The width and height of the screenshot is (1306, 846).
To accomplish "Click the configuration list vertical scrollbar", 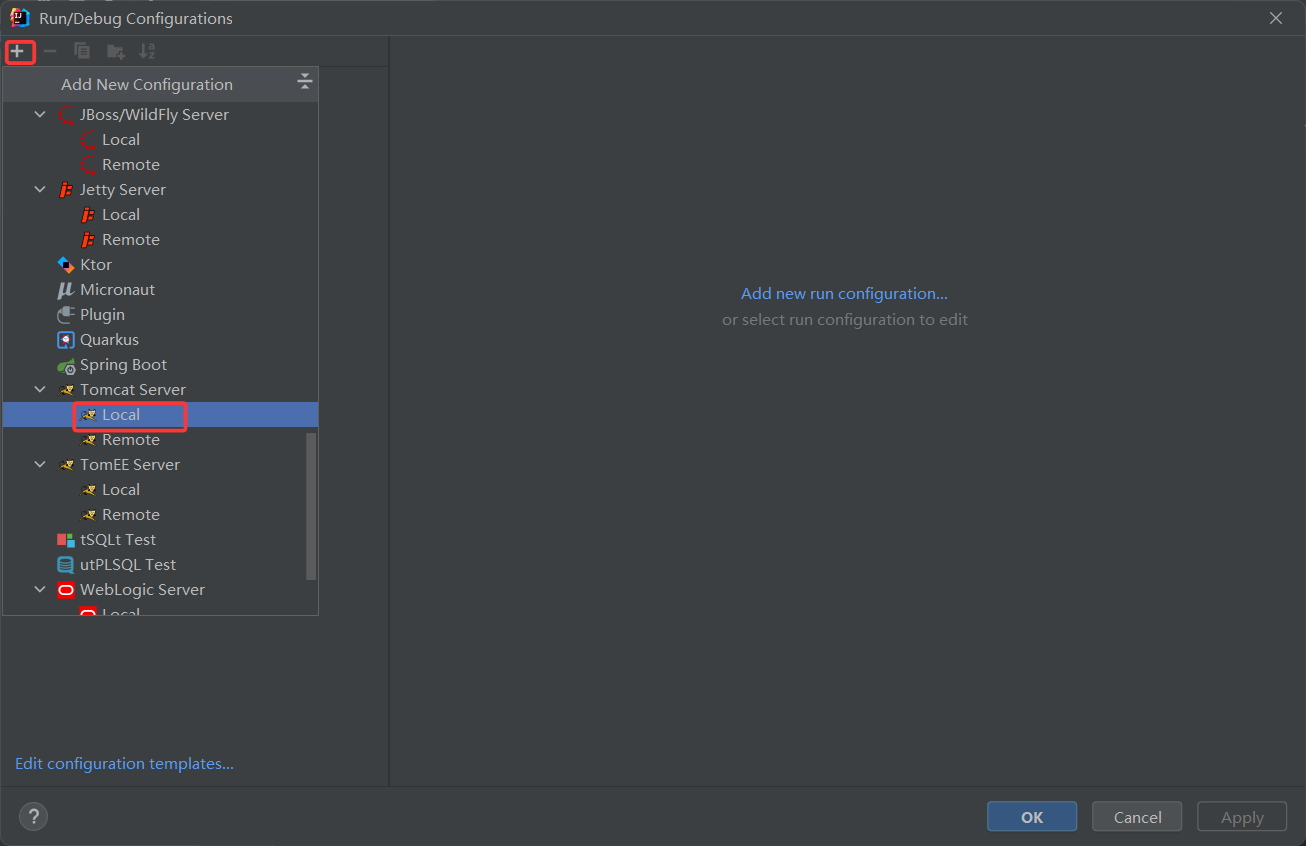I will click(311, 506).
